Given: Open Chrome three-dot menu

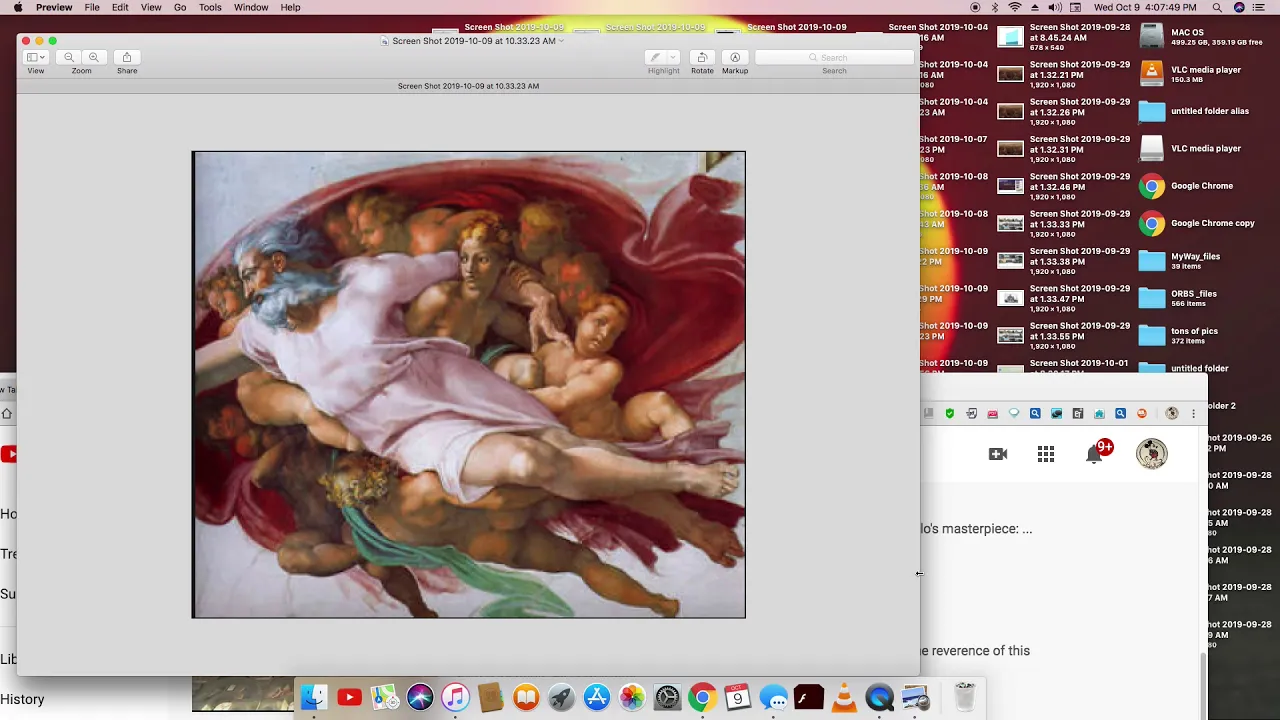Looking at the screenshot, I should [1193, 413].
